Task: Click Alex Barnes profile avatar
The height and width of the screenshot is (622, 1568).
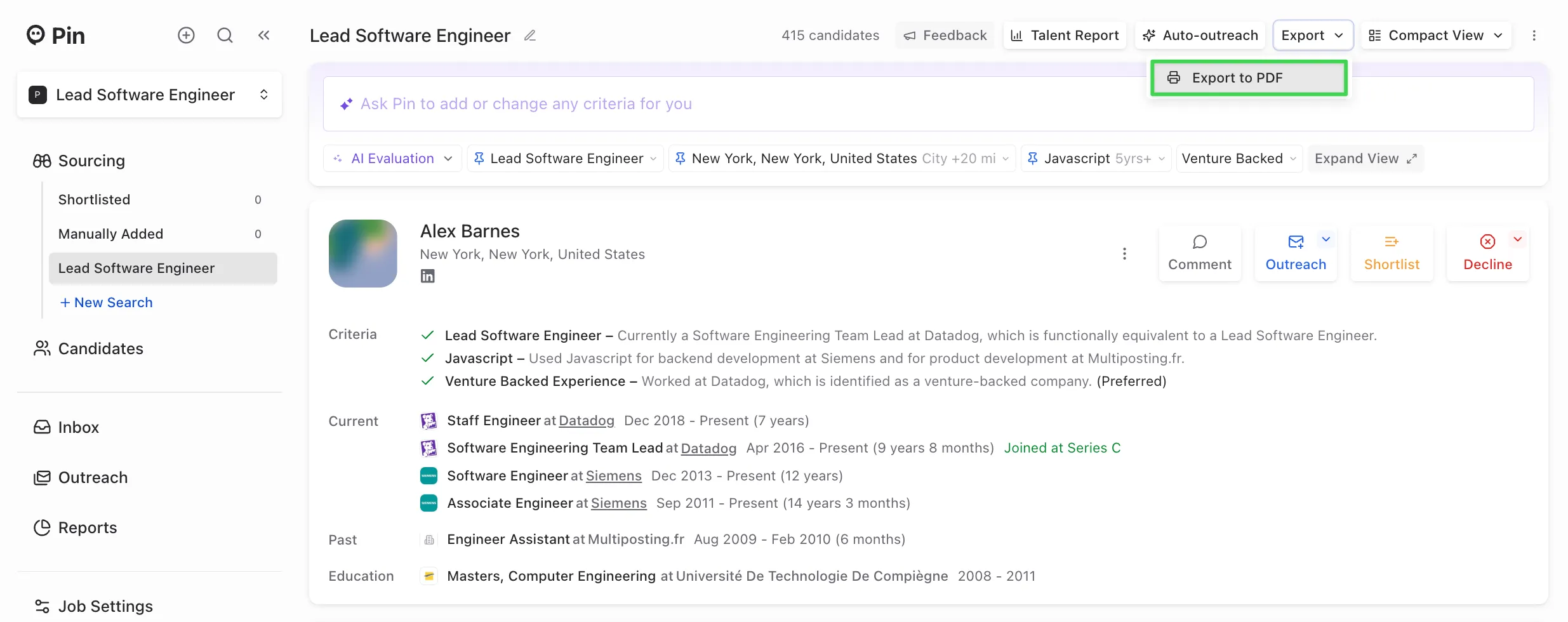Action: (x=363, y=253)
